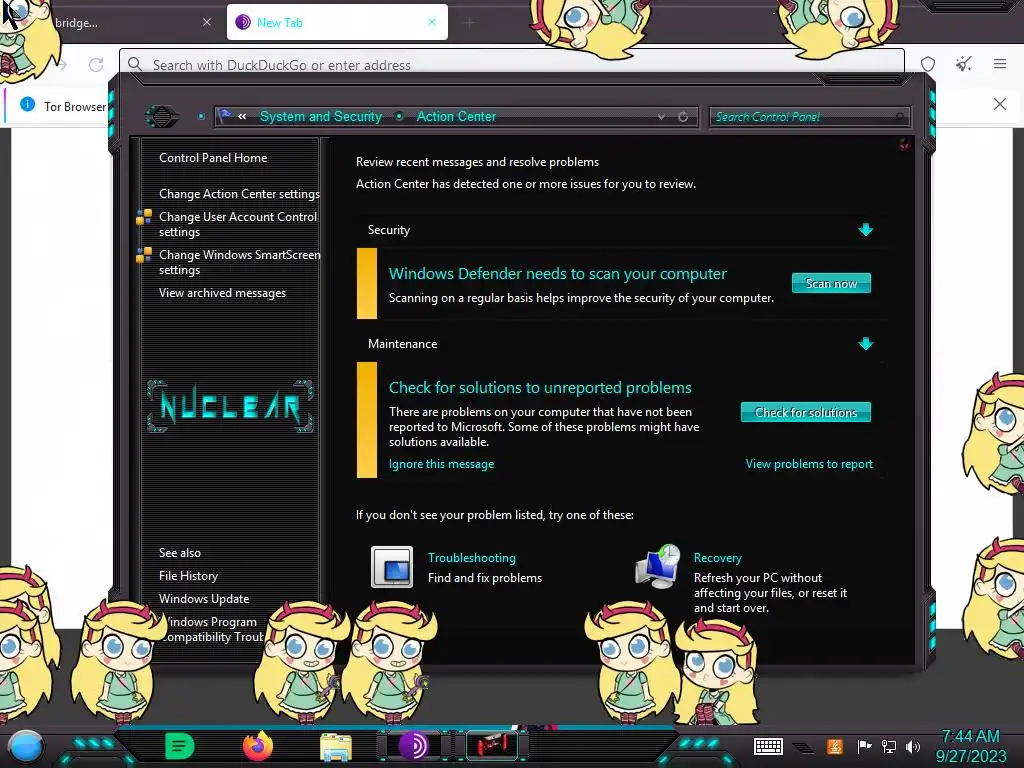The width and height of the screenshot is (1024, 768).
Task: Click the double-chevron breadcrumb overflow
Action: tap(242, 116)
